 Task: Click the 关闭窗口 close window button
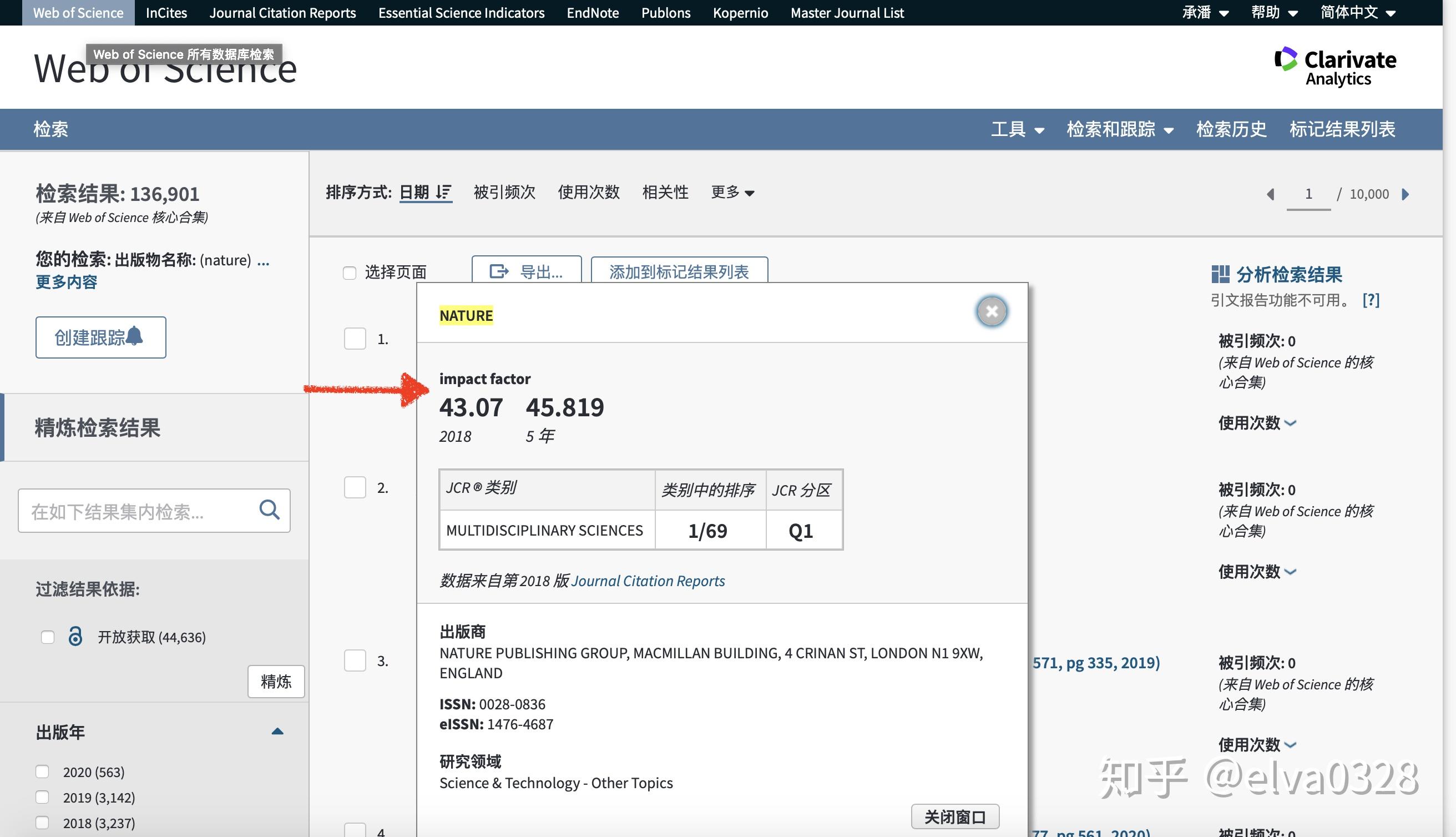click(955, 816)
